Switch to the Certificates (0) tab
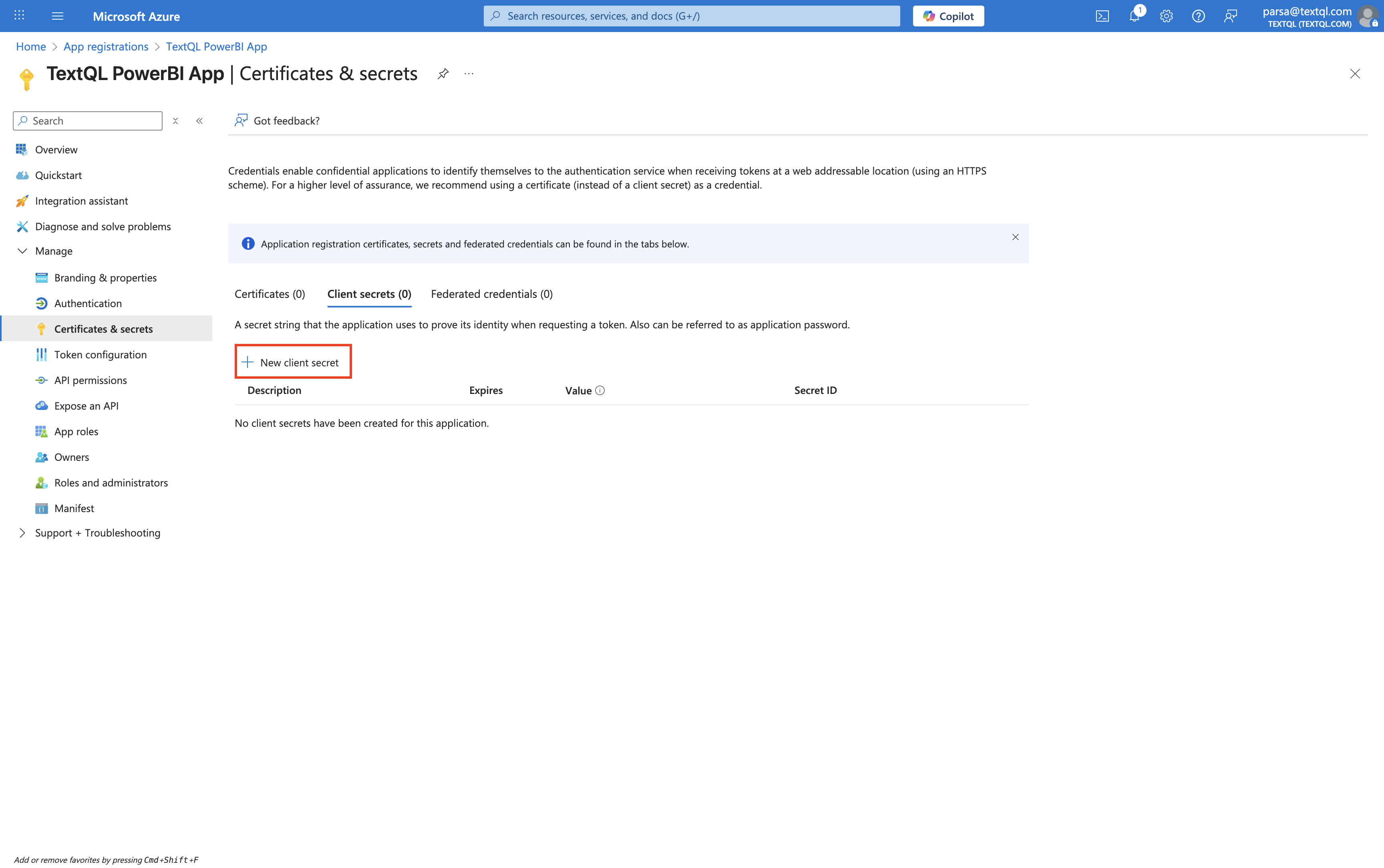 (x=270, y=294)
